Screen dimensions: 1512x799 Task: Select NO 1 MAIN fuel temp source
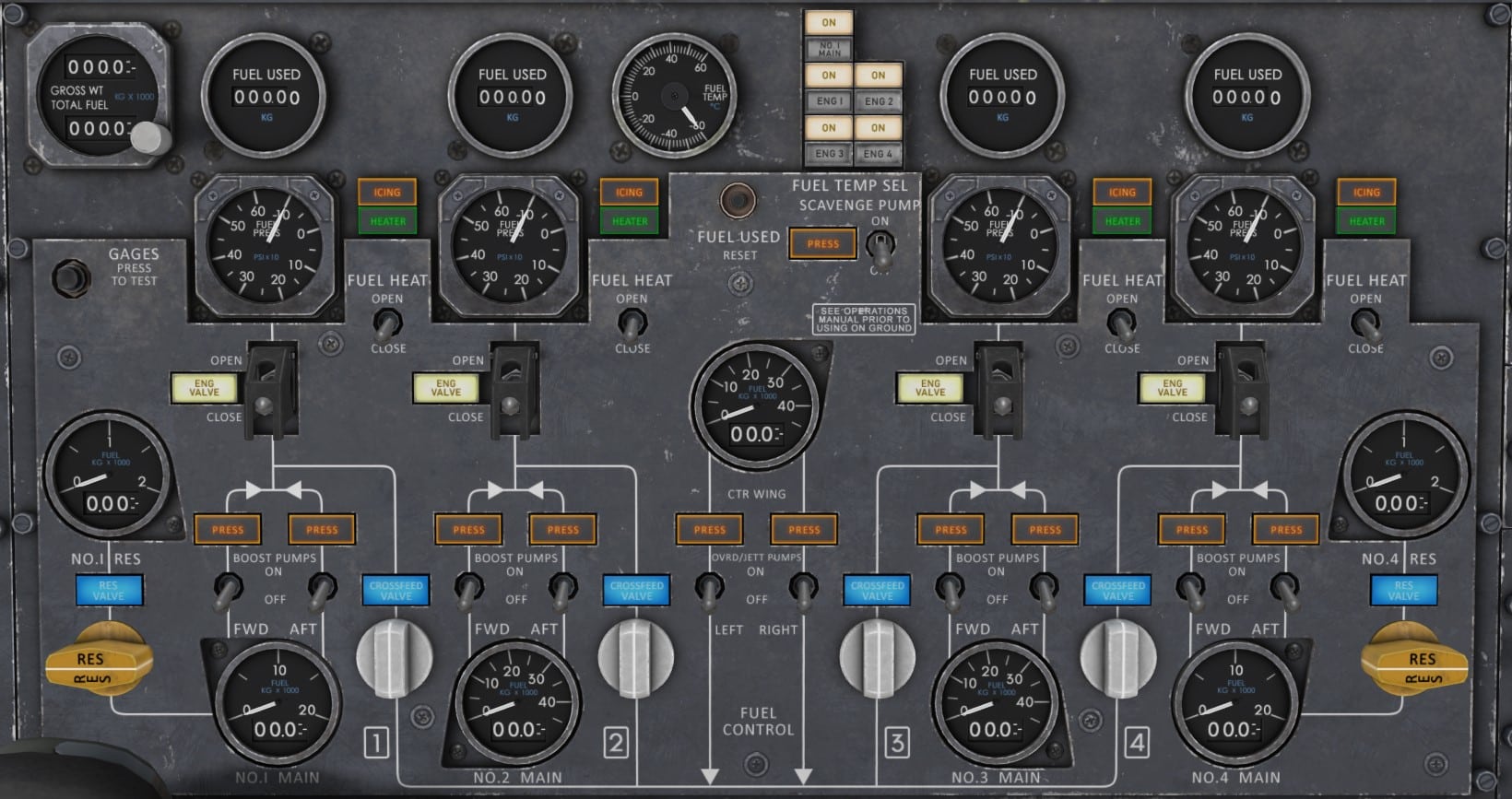coord(829,49)
